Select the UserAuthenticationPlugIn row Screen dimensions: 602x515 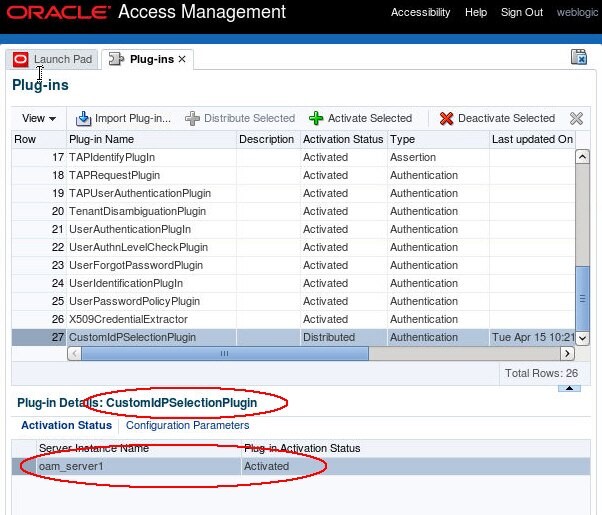293,230
